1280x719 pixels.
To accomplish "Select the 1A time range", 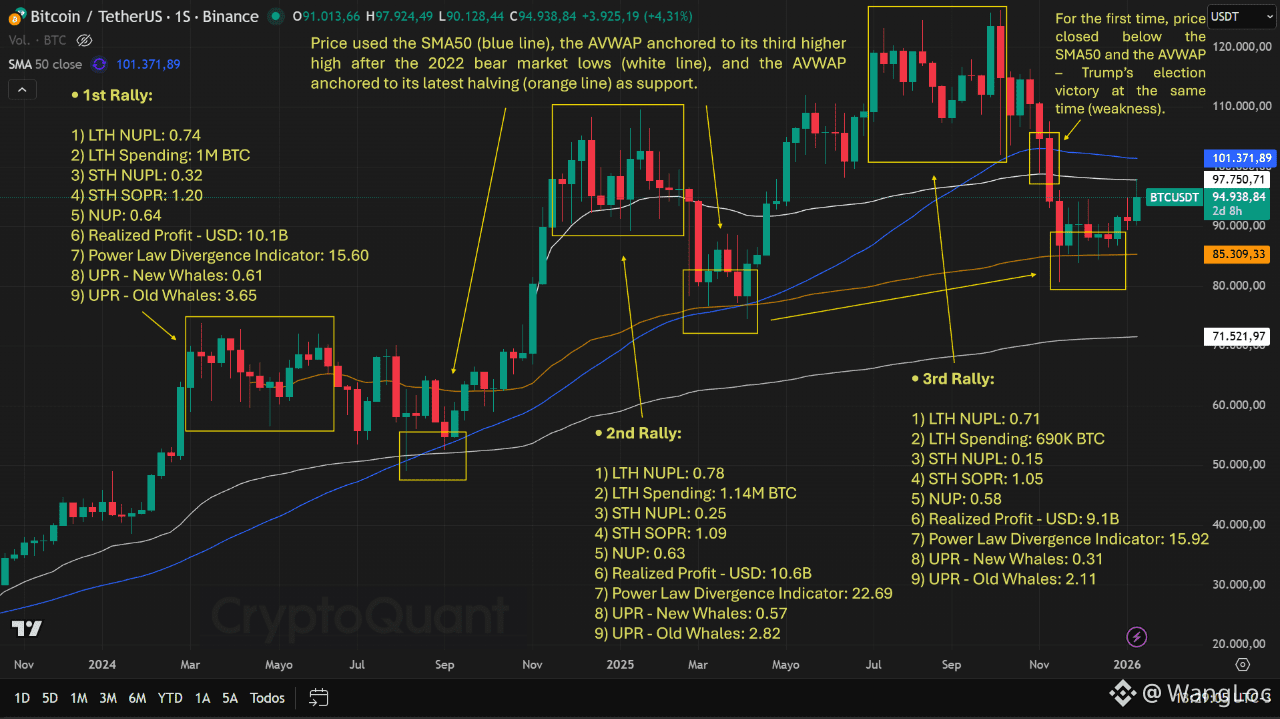I will tap(202, 698).
